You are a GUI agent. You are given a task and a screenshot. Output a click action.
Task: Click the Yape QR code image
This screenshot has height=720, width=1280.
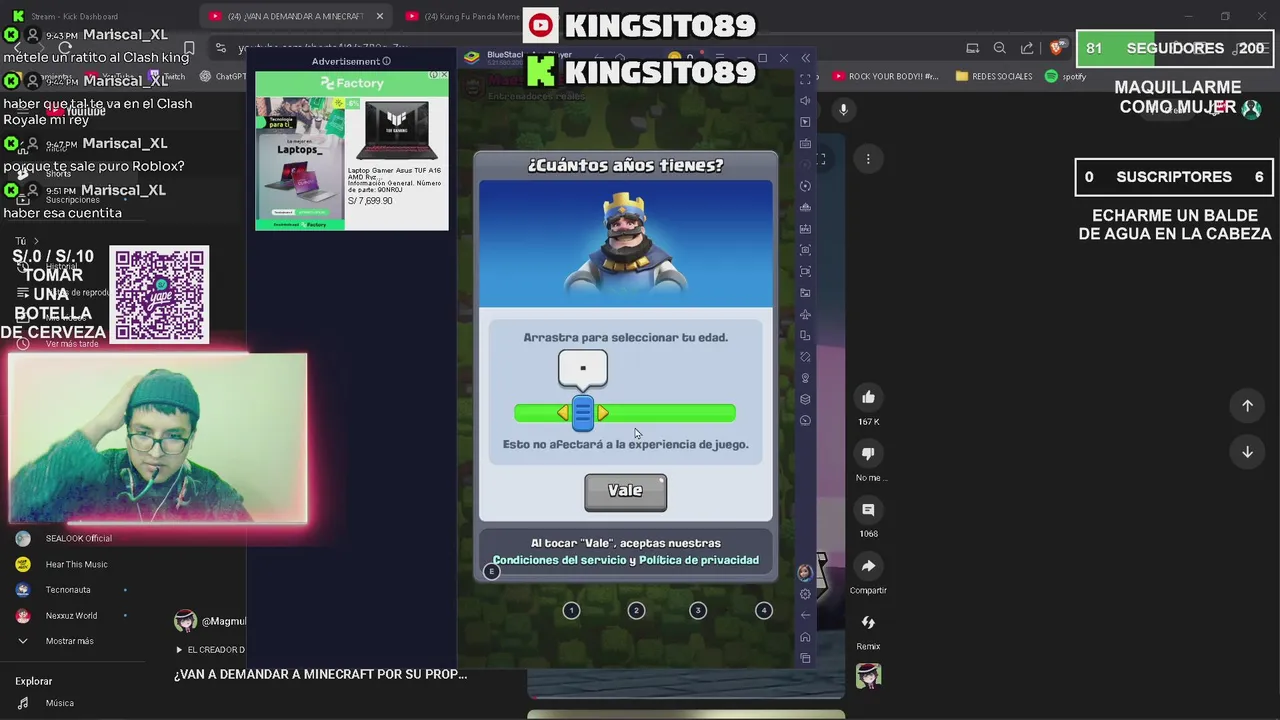[159, 295]
